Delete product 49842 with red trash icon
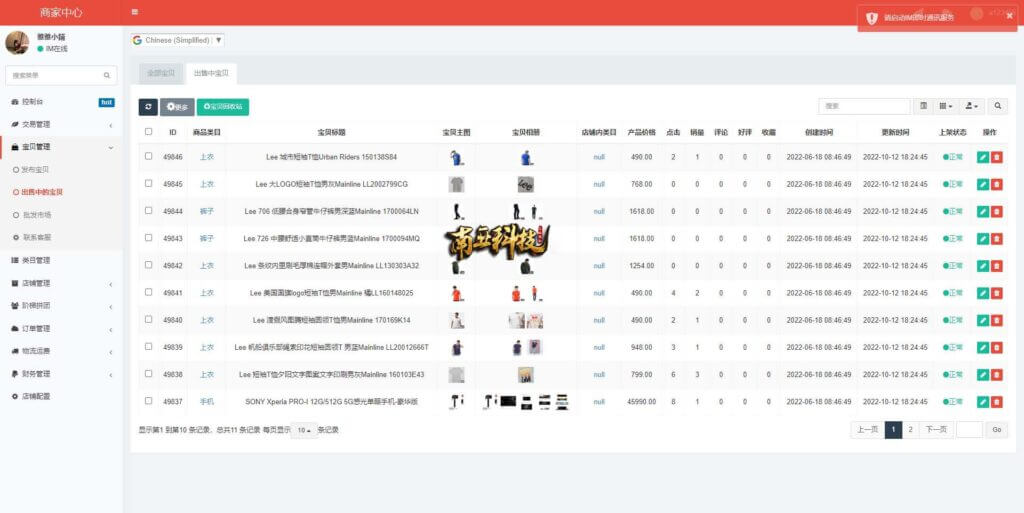The width and height of the screenshot is (1024, 513). pyautogui.click(x=997, y=266)
